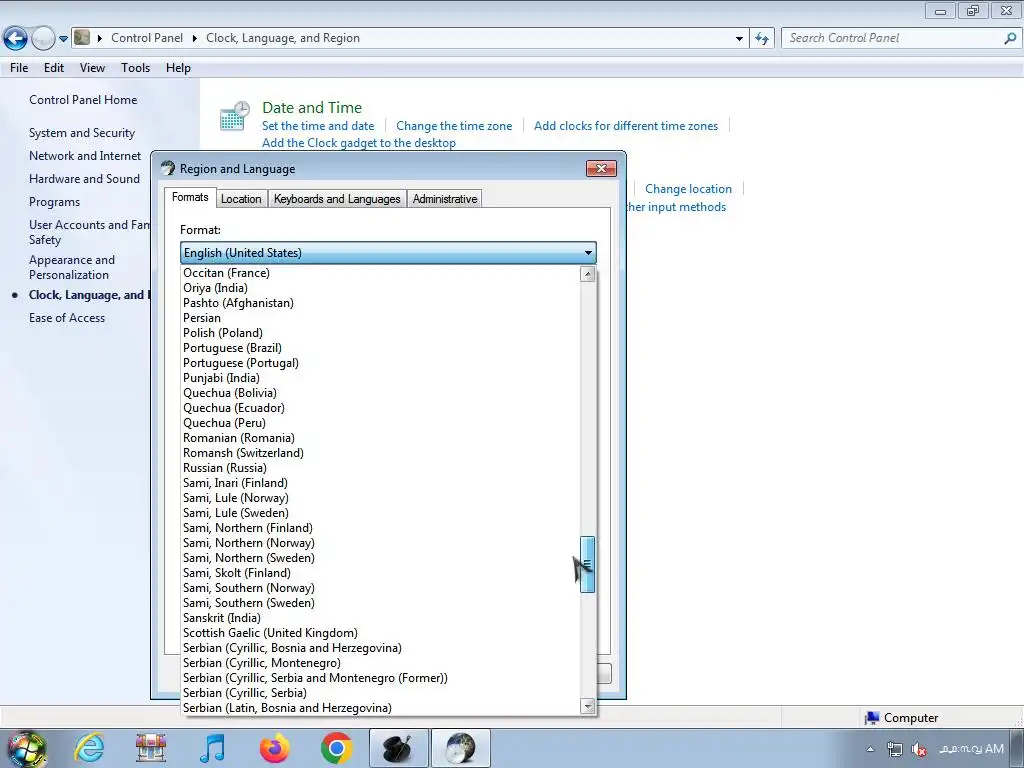Close the Region and Language dialog

601,168
